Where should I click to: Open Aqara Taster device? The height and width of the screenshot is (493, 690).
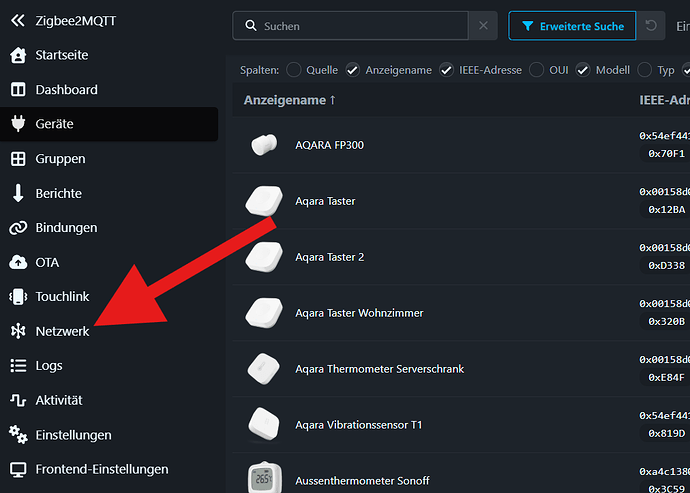pyautogui.click(x=325, y=201)
